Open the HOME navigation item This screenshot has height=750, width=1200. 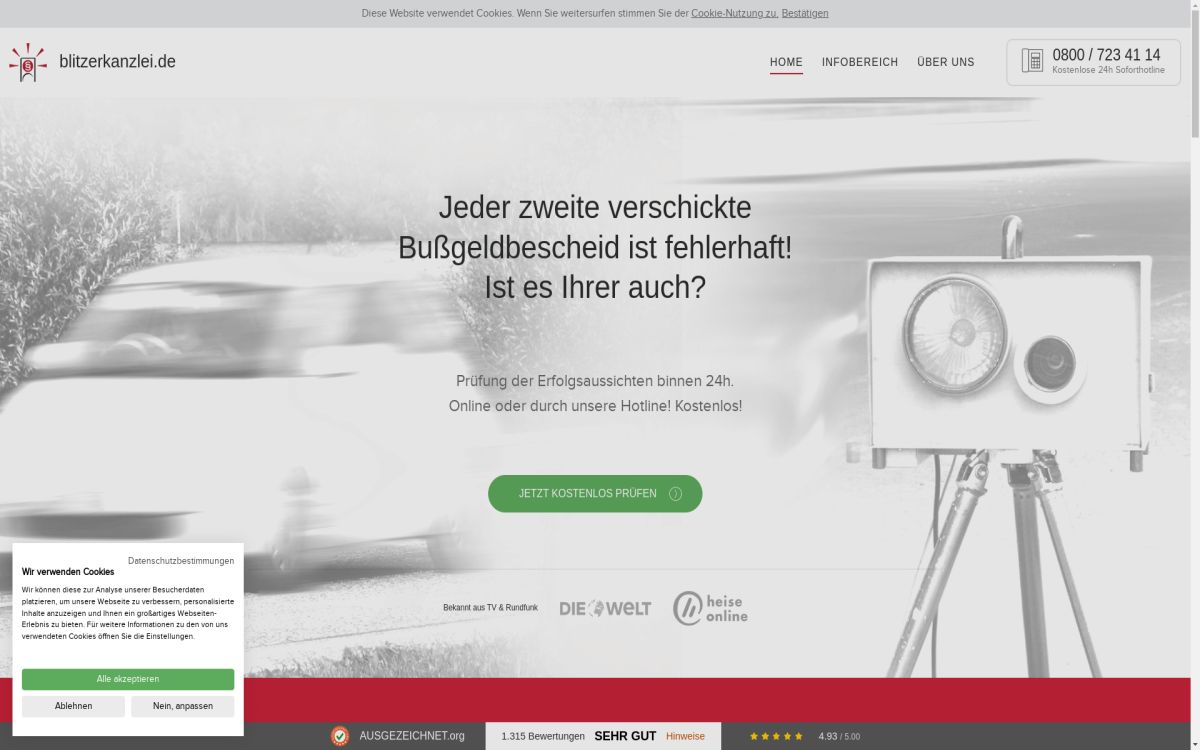point(786,61)
